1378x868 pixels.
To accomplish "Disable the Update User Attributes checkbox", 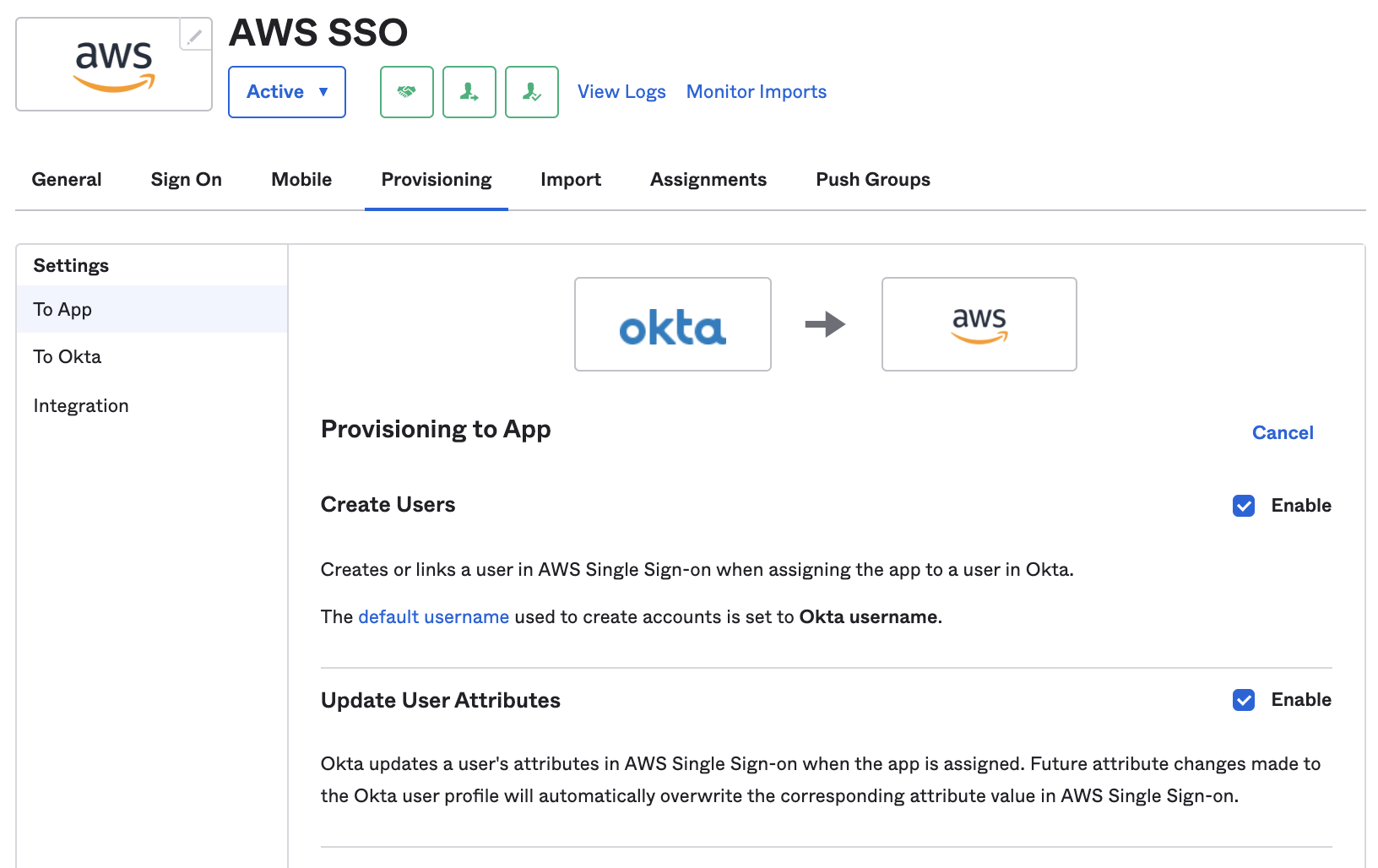I will point(1243,700).
